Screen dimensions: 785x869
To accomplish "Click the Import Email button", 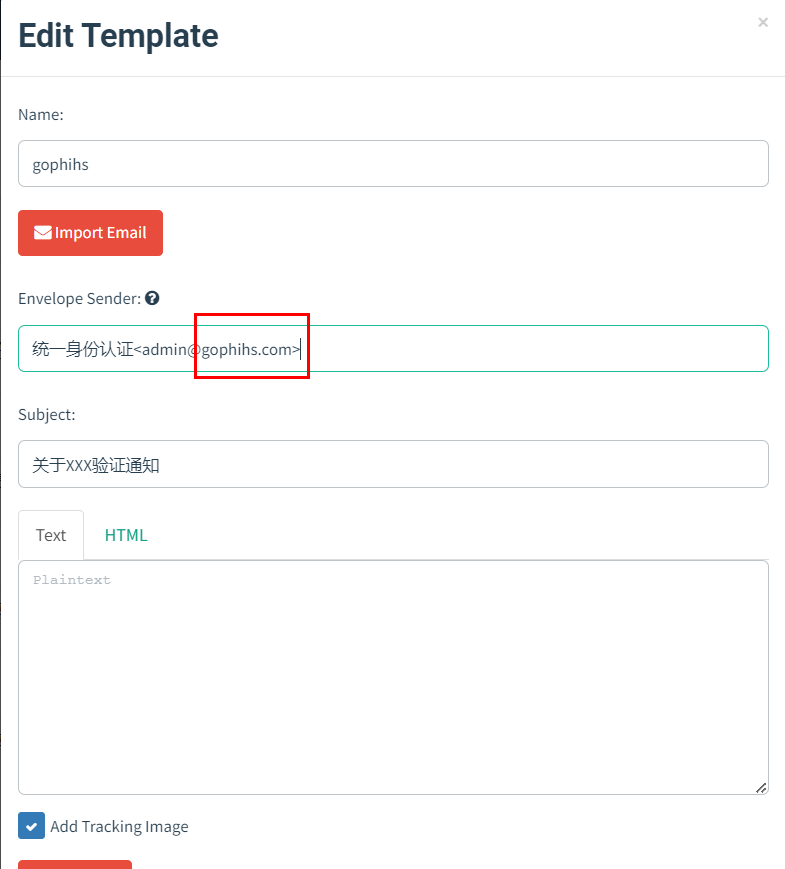I will coord(90,233).
